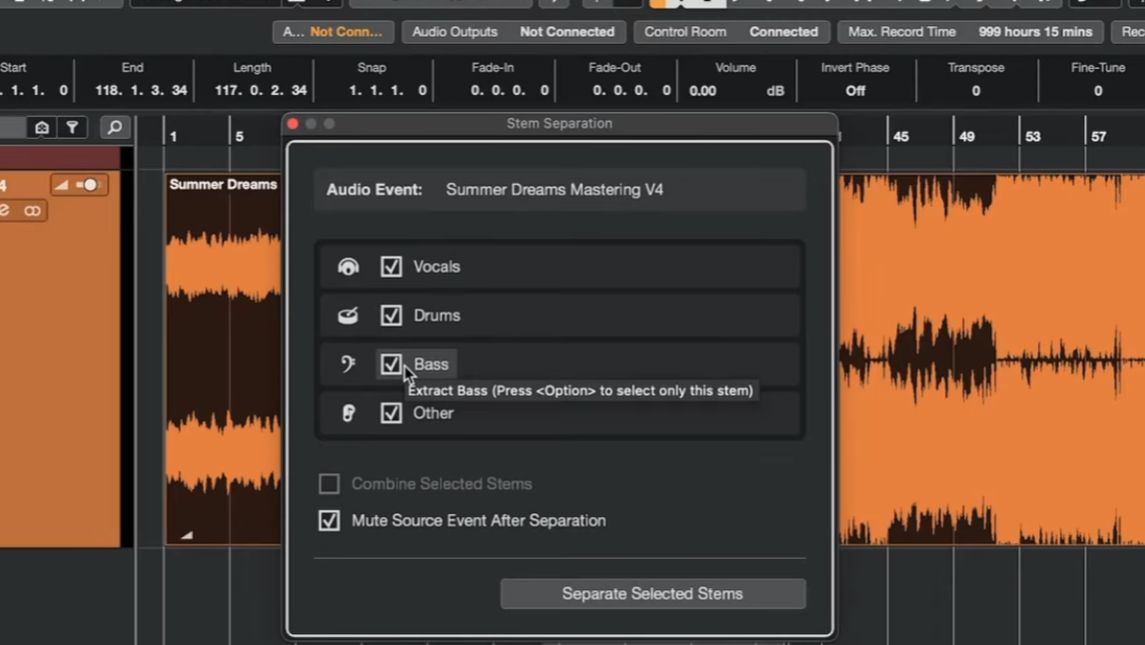Image resolution: width=1145 pixels, height=645 pixels.
Task: Click Separate Selected Stems button
Action: pyautogui.click(x=653, y=594)
